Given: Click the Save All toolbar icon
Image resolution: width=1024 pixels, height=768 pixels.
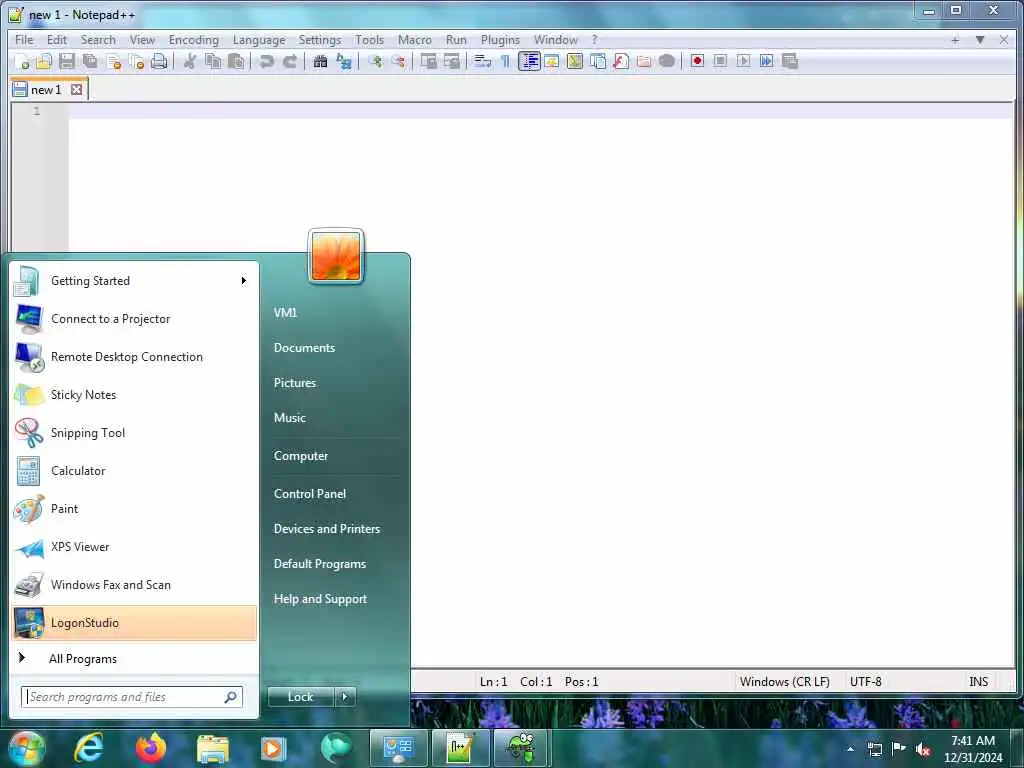Looking at the screenshot, I should tap(90, 62).
